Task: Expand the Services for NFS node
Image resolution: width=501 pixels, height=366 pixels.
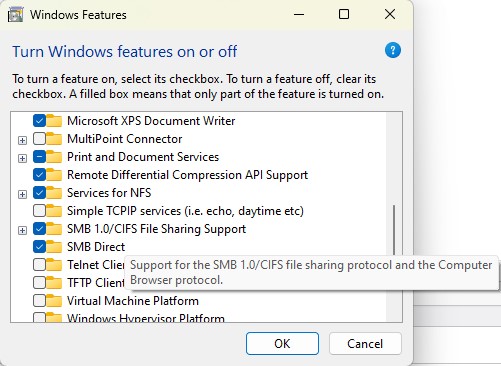Action: (22, 194)
